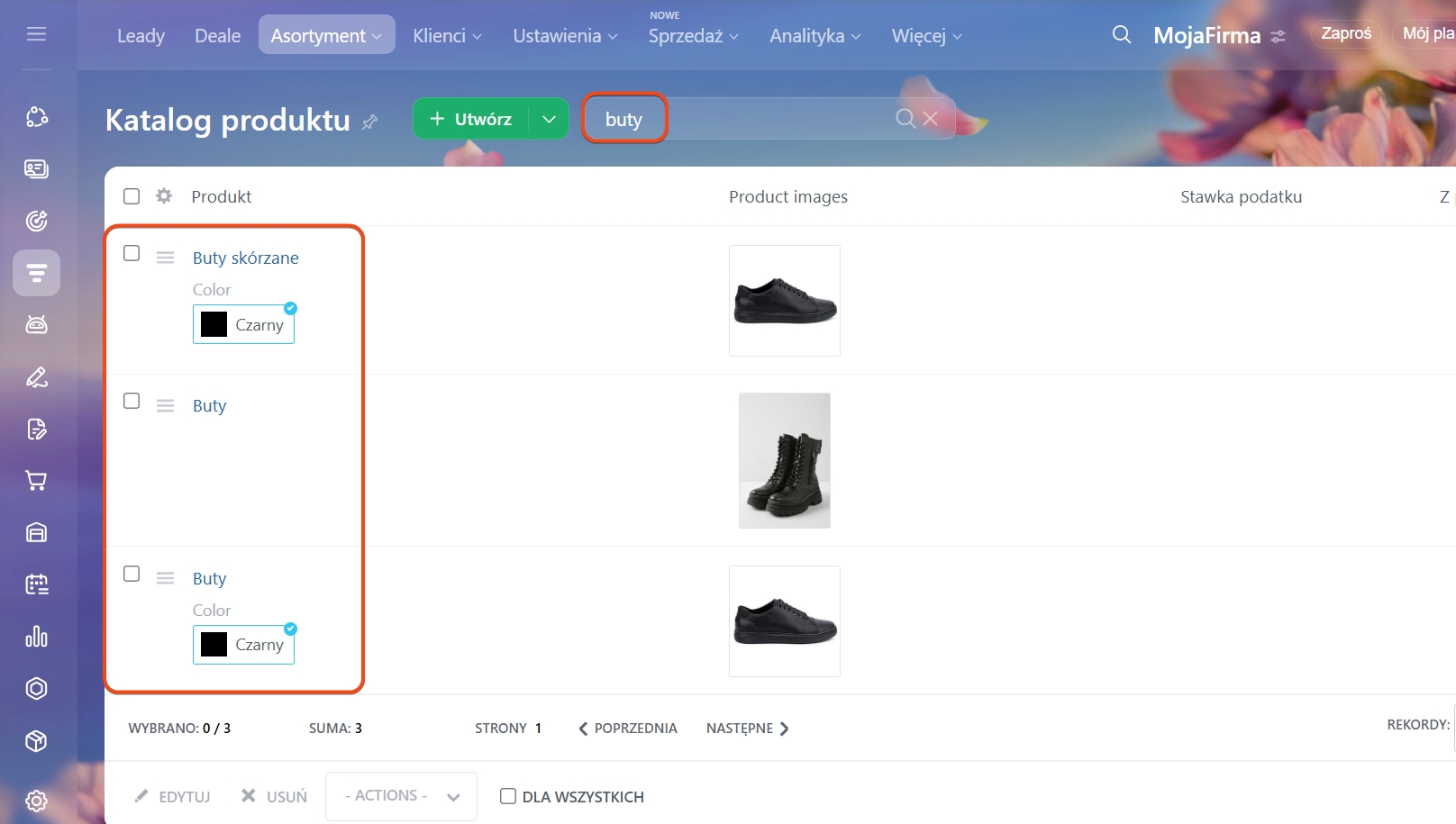Open the calendar sidebar icon
Viewport: 1456px width, 824px height.
coord(36,584)
